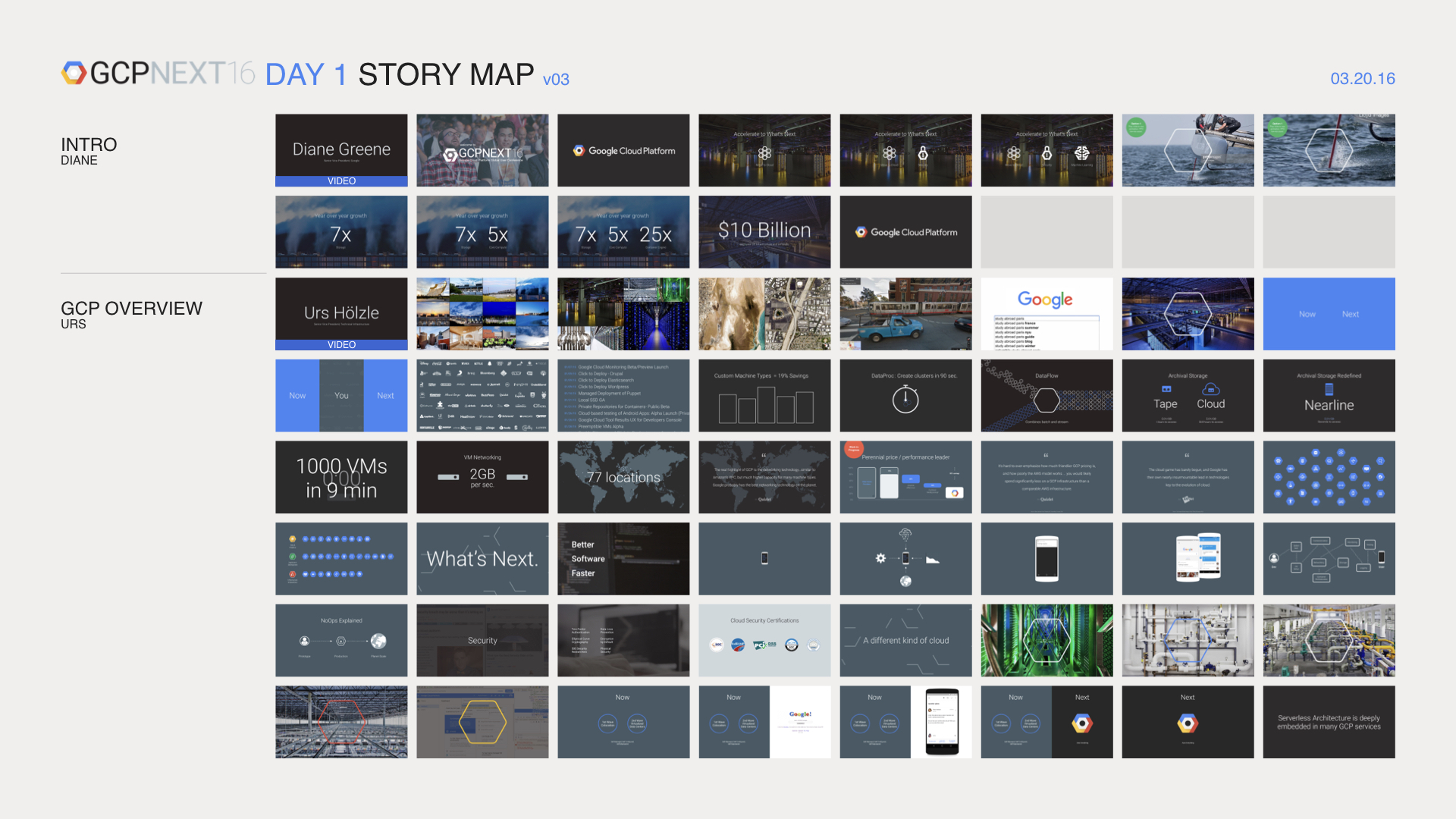The image size is (1456, 819).
Task: Click the cloud icon on the Tape Cloud slide
Action: coord(1211,390)
